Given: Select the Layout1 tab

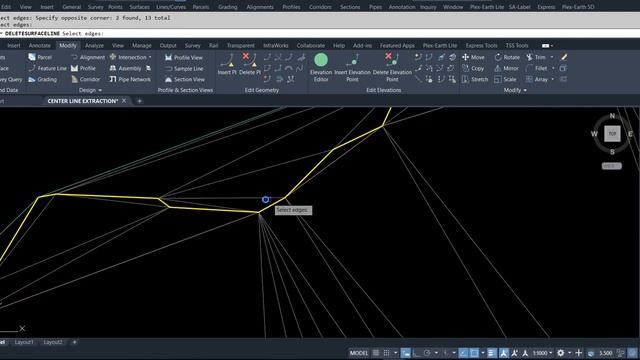Looking at the screenshot, I should (x=24, y=342).
